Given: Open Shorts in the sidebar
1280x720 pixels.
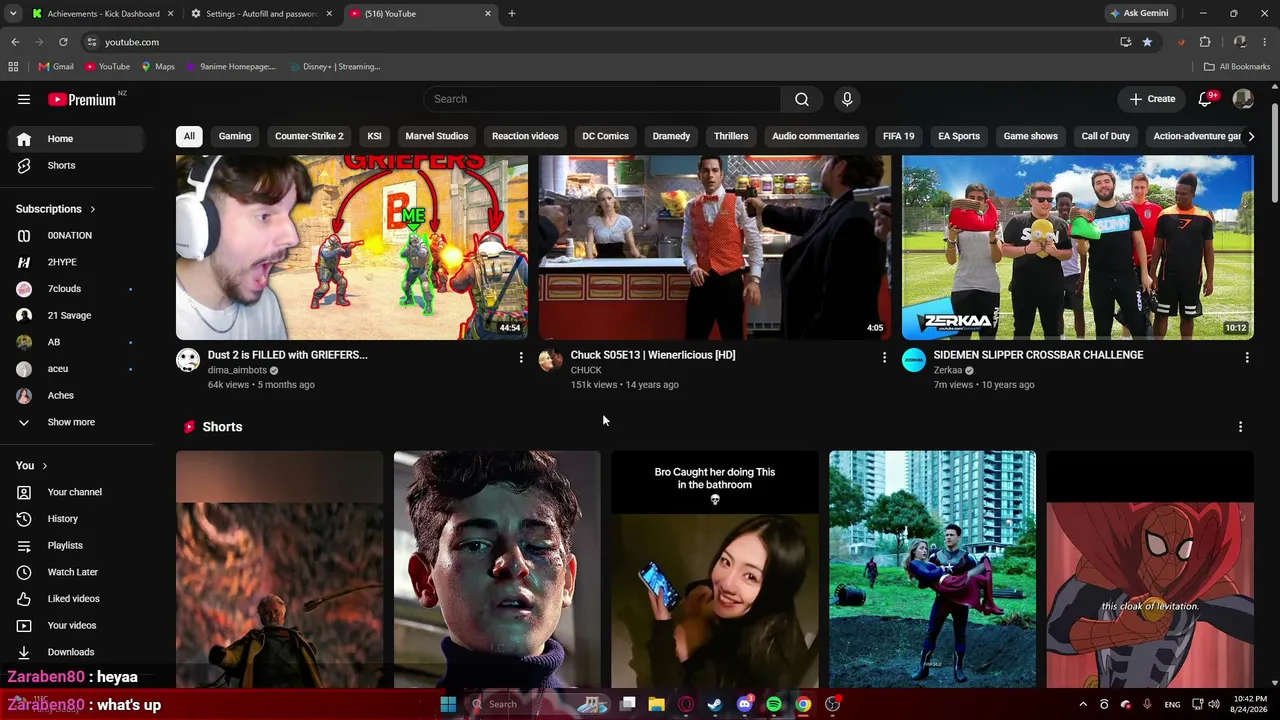Looking at the screenshot, I should pyautogui.click(x=78, y=165).
